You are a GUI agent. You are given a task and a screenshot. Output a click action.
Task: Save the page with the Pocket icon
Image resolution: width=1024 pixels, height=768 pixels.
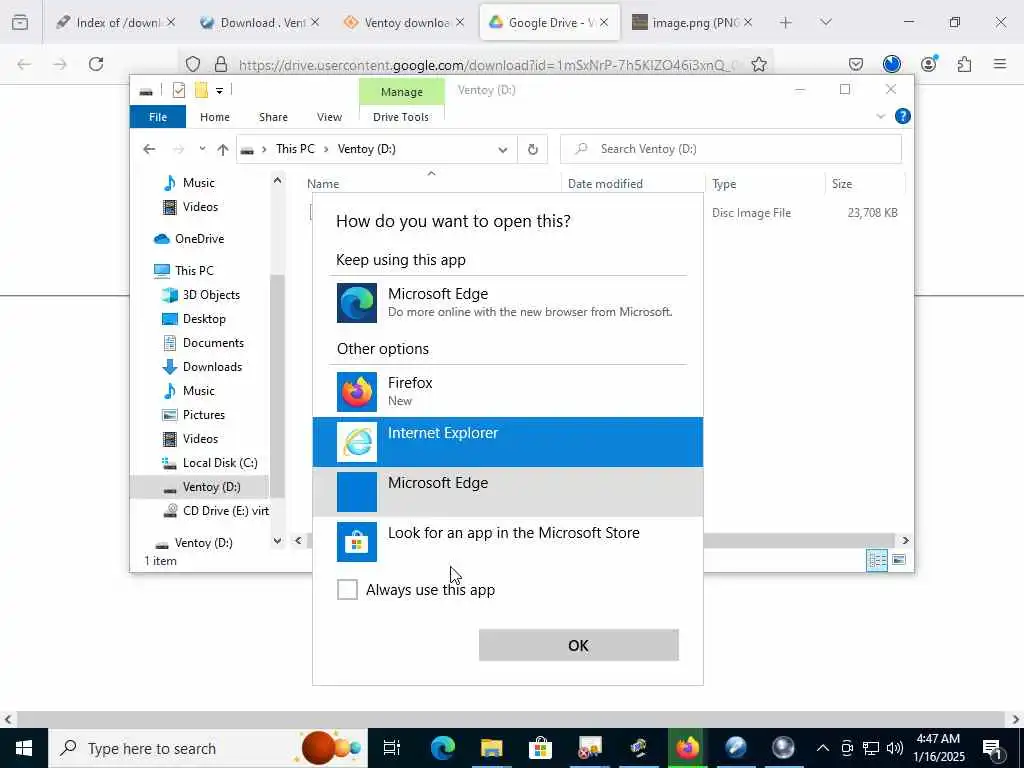856,64
